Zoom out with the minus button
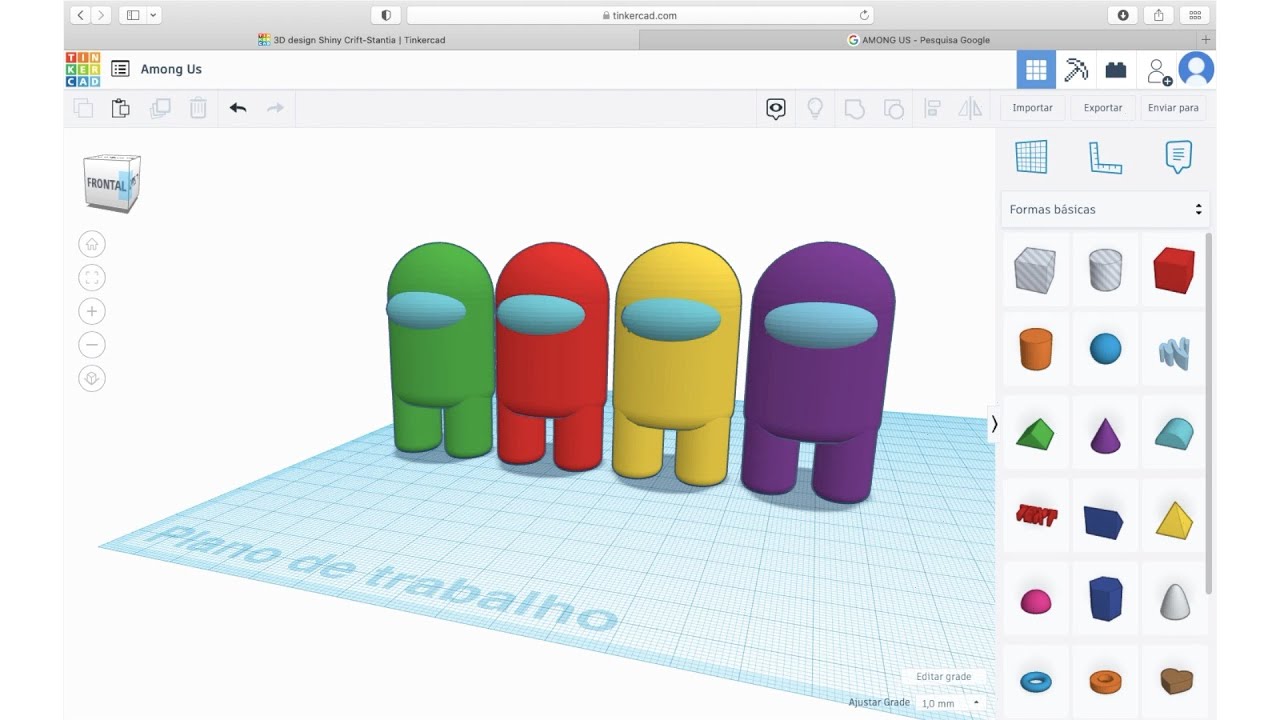The image size is (1280, 720). click(x=92, y=345)
